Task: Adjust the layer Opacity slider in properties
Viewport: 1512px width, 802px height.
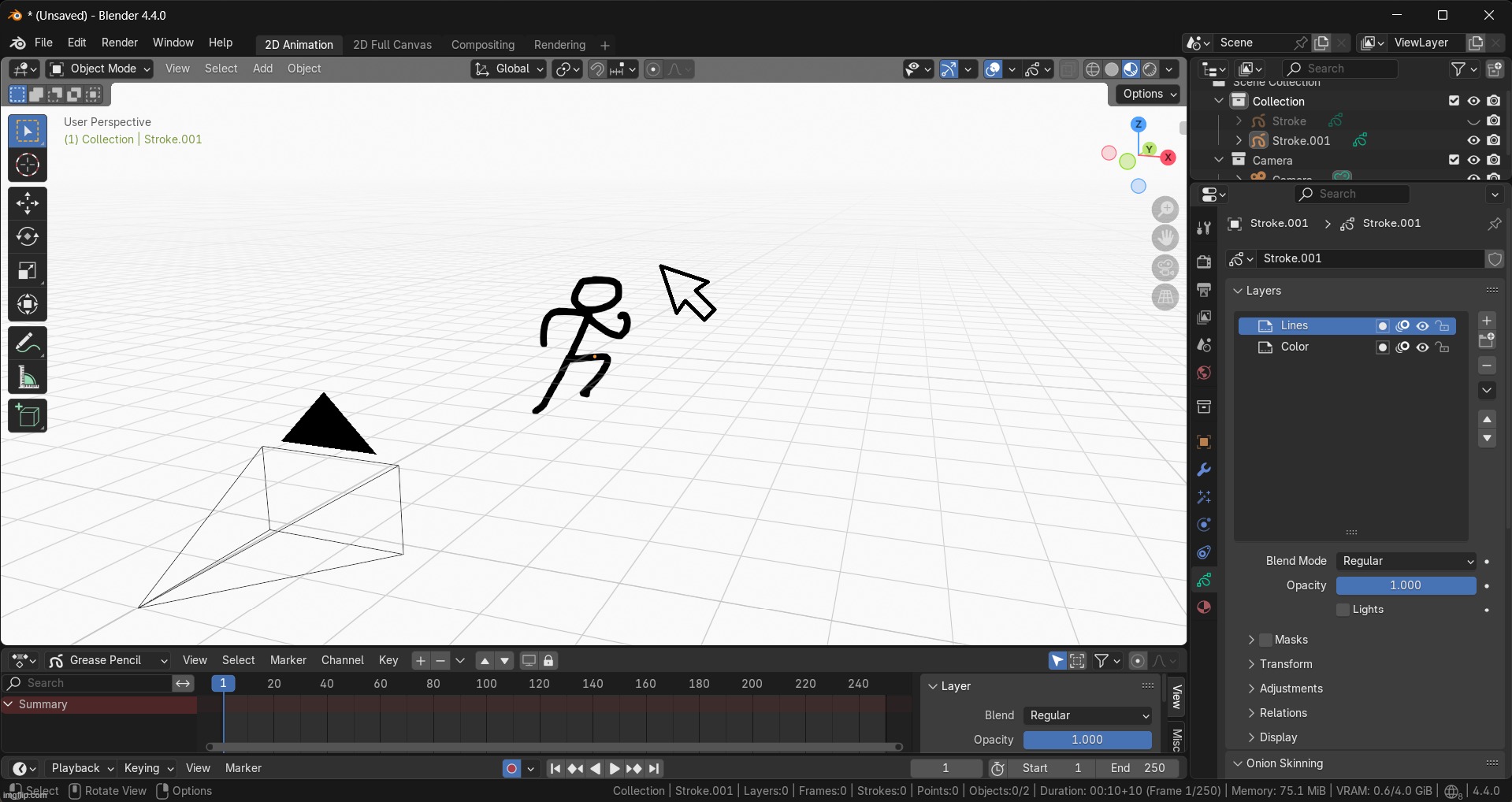Action: 1406,585
